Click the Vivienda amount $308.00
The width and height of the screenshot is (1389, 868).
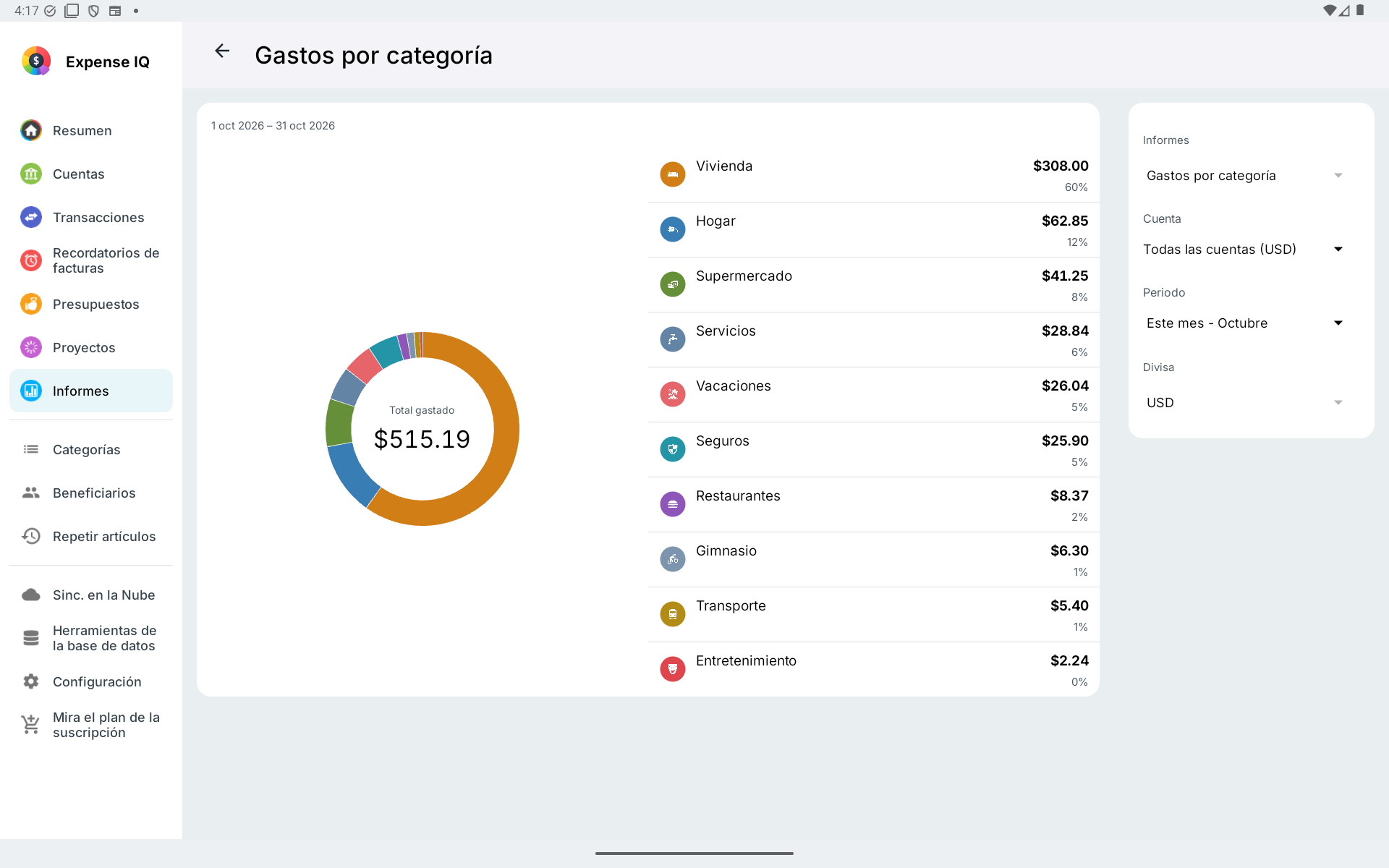coord(1061,166)
